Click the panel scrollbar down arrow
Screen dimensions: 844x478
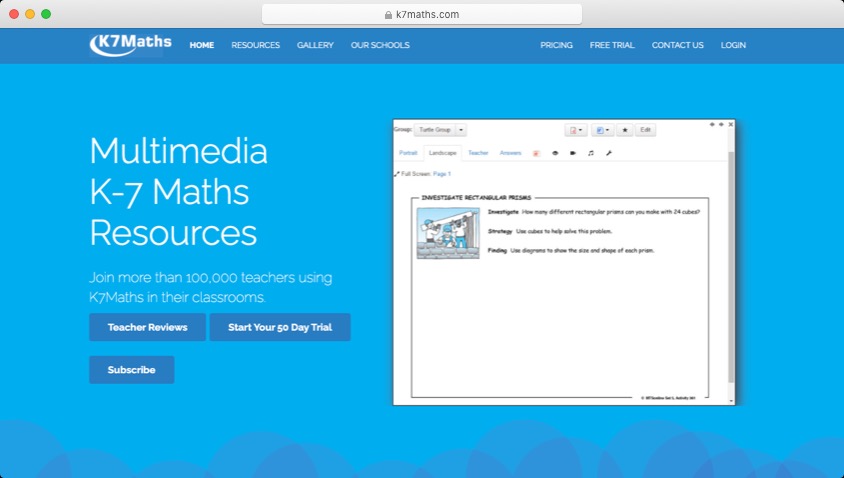pyautogui.click(x=731, y=401)
